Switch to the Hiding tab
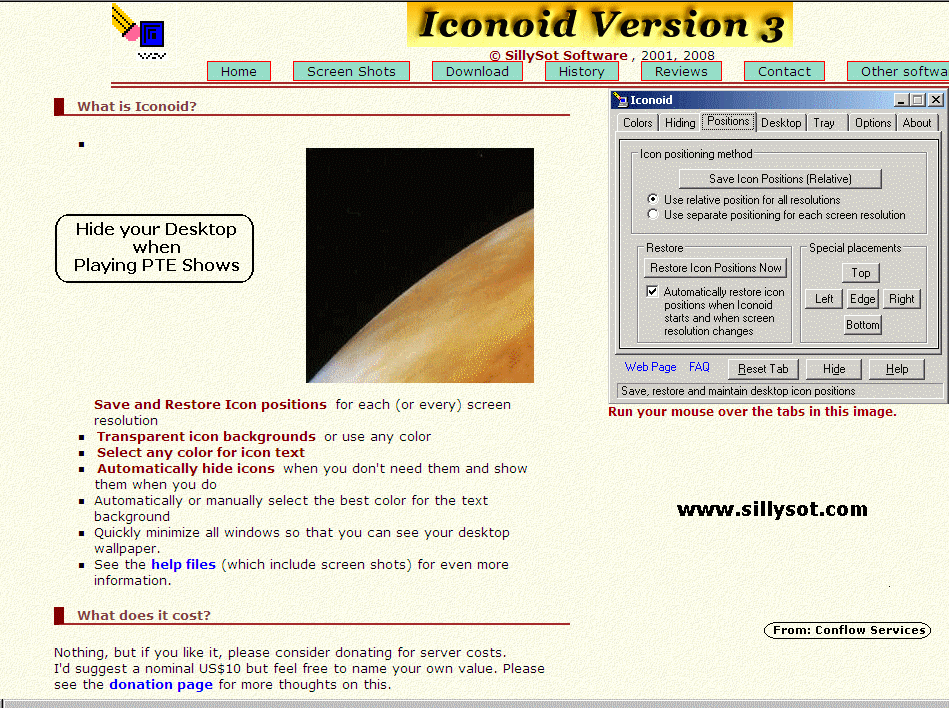This screenshot has height=708, width=949. point(680,123)
